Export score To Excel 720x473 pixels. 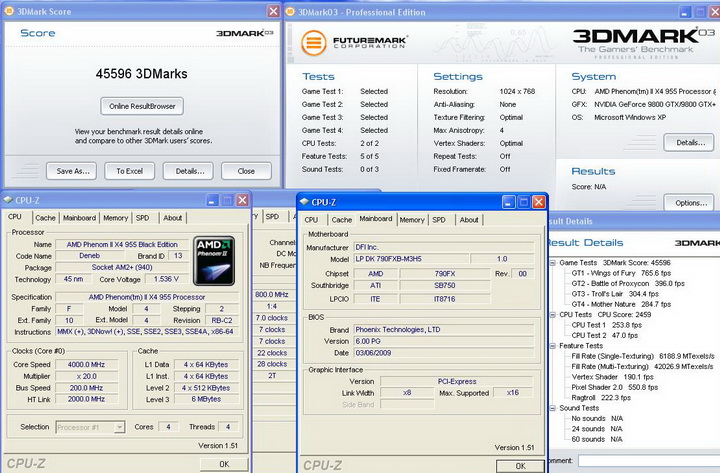(129, 171)
